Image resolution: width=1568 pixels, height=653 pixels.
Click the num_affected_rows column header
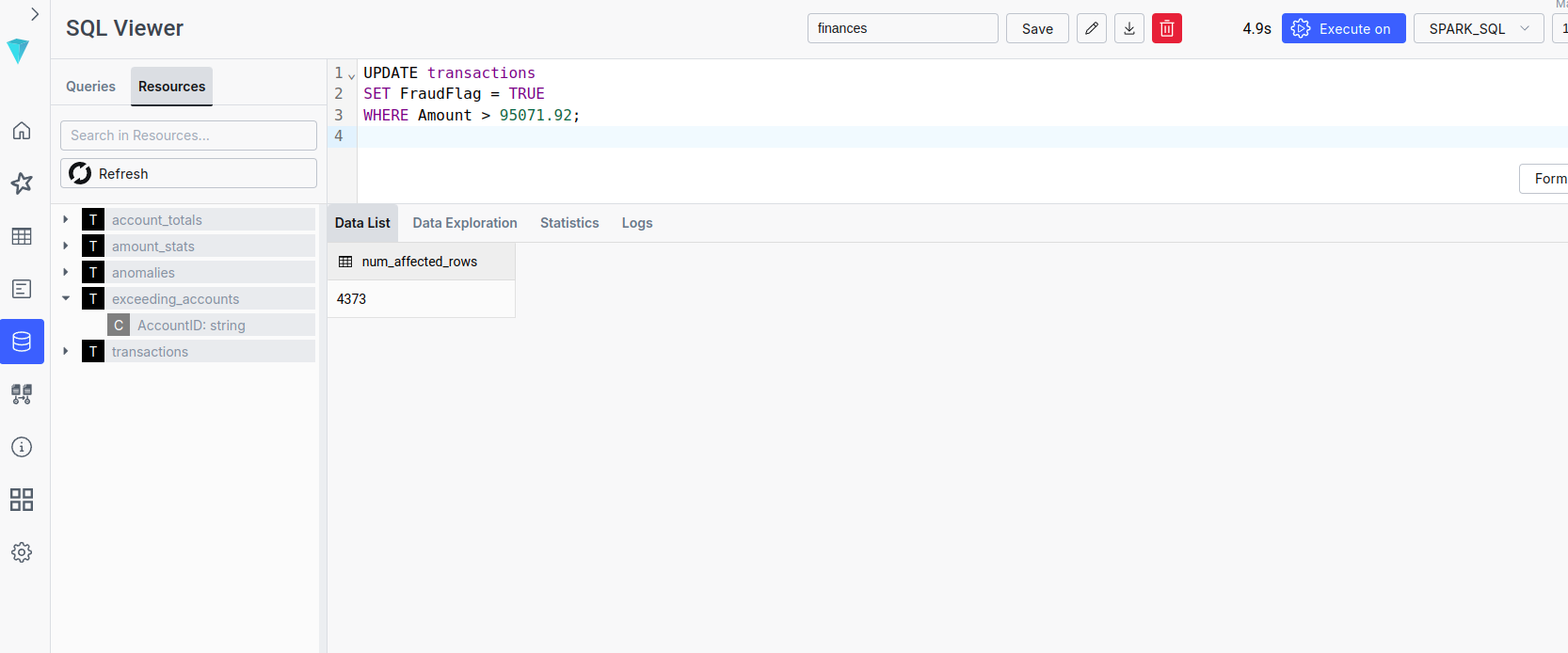(421, 262)
